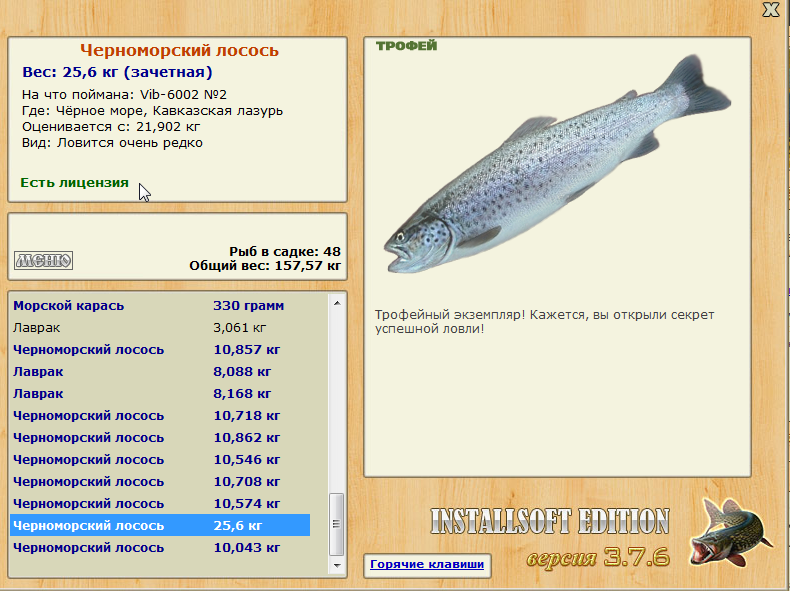Click the Есть лицензия text
The width and height of the screenshot is (790, 591).
[75, 182]
